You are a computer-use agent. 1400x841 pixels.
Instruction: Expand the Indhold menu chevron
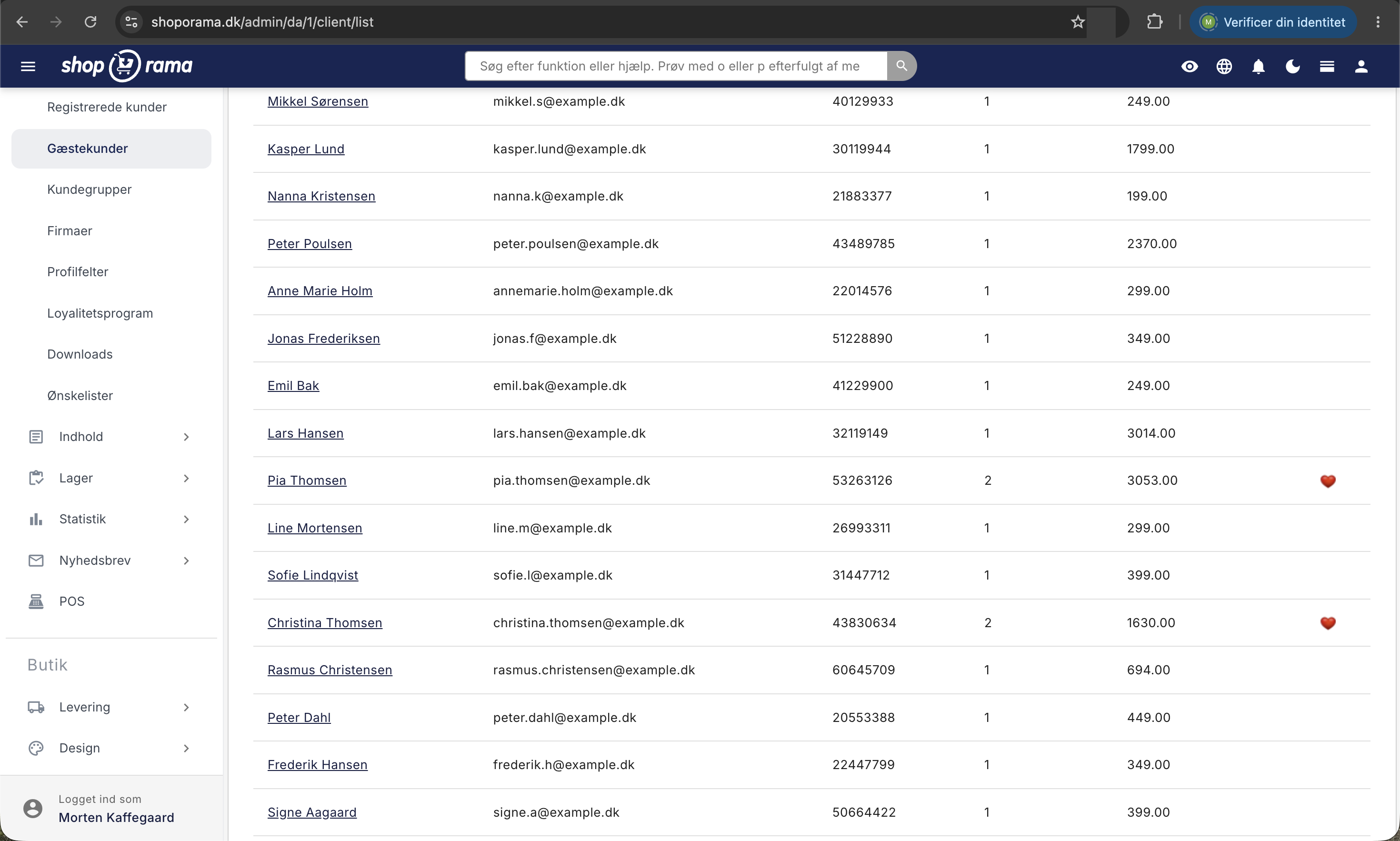pos(186,436)
